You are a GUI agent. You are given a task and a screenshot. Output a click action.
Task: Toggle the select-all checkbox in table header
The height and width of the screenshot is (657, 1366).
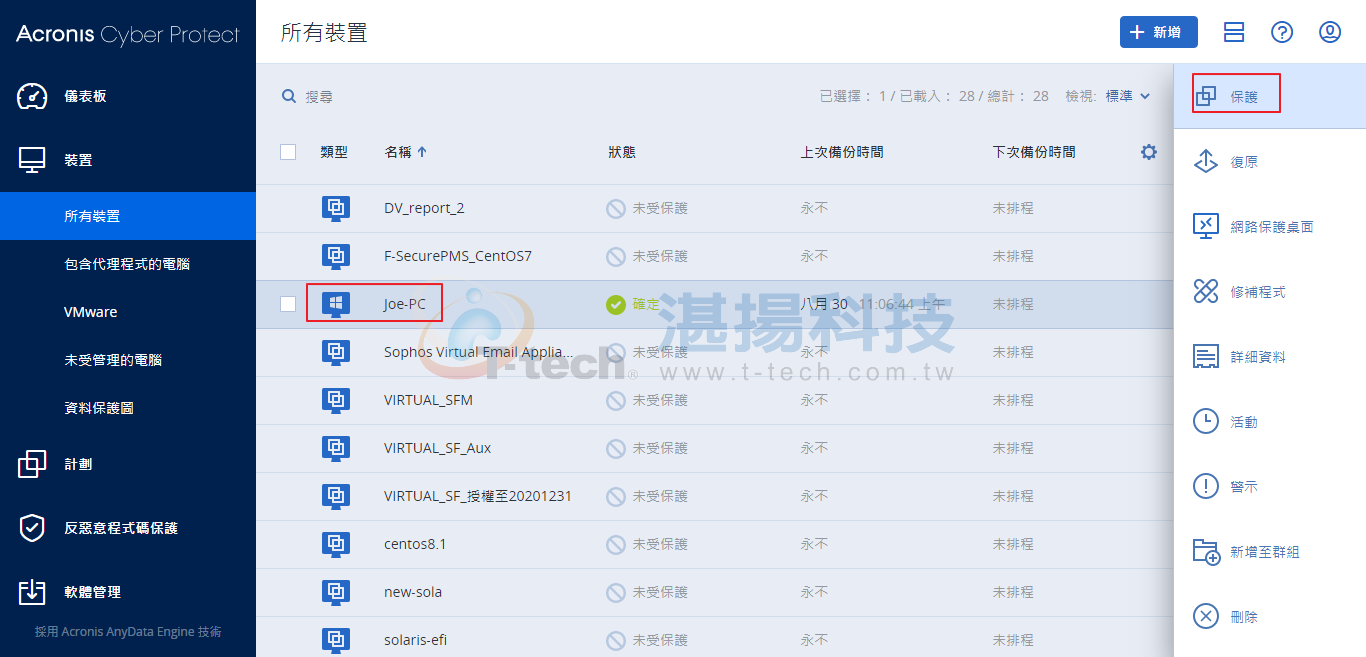click(x=288, y=152)
